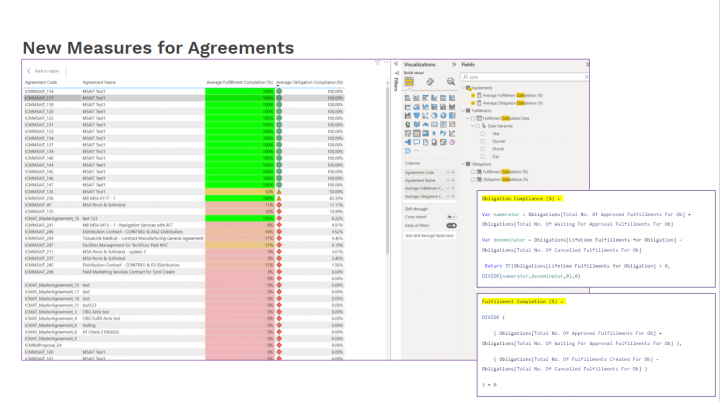The width and height of the screenshot is (720, 401).
Task: Check the Month hierarchy level
Action: pos(483,149)
